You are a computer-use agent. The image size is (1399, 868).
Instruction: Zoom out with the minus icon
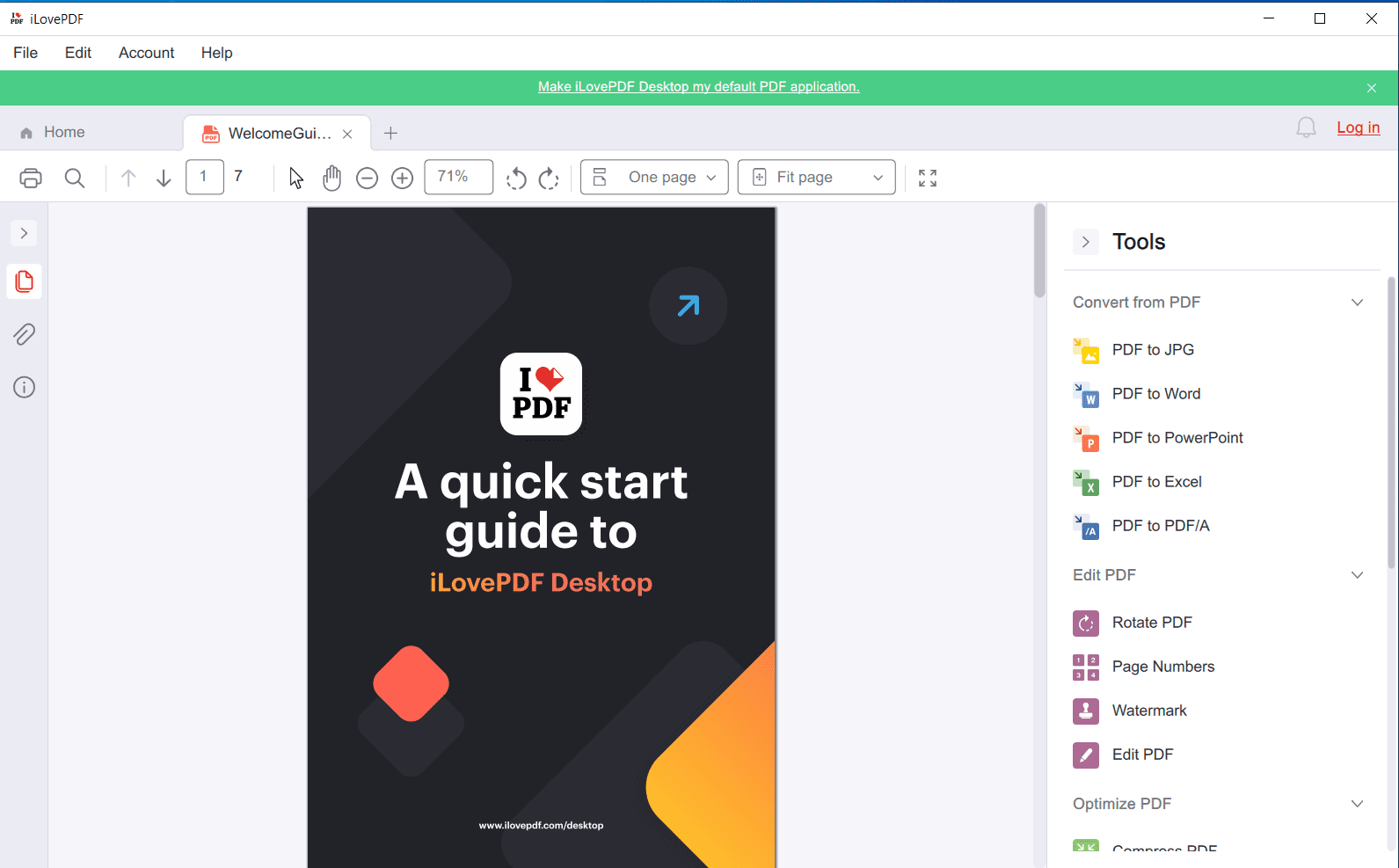pyautogui.click(x=367, y=179)
